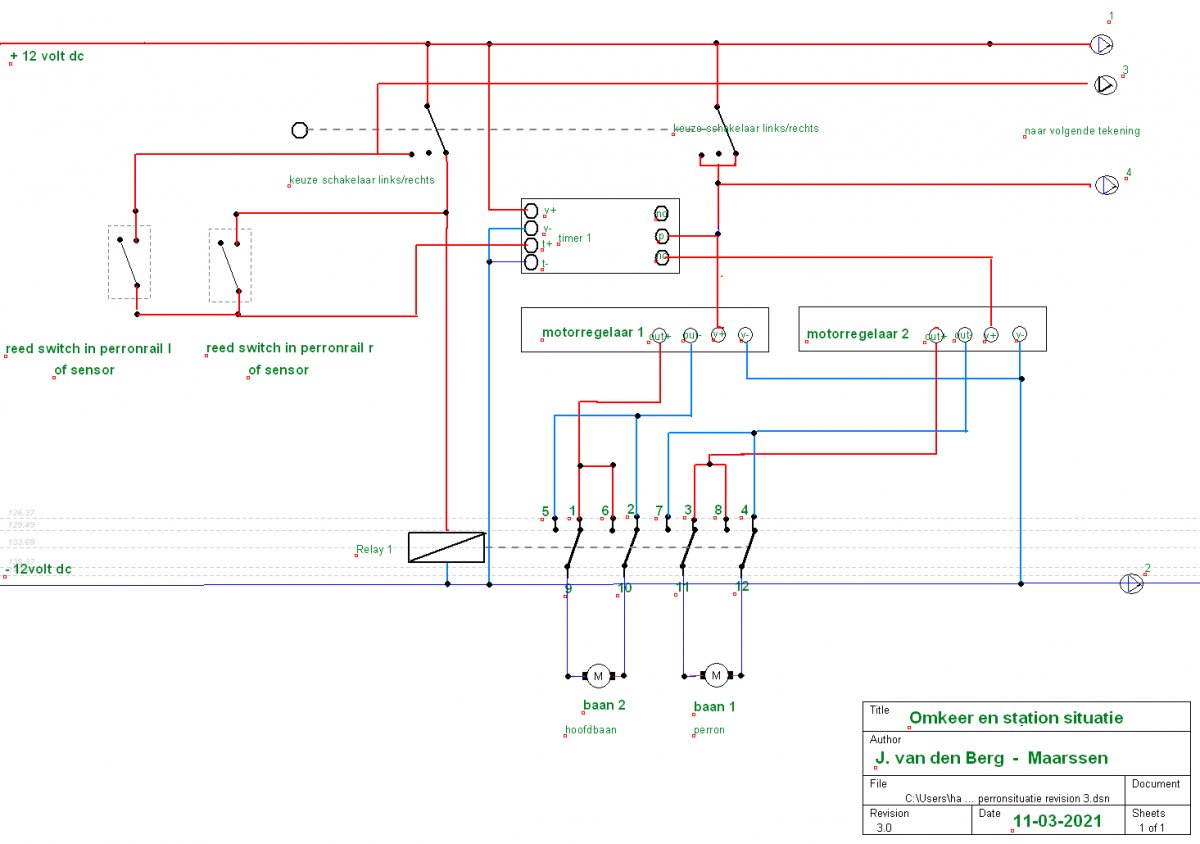1200x844 pixels.
Task: Select the Relay 1 coil symbol
Action: (447, 547)
